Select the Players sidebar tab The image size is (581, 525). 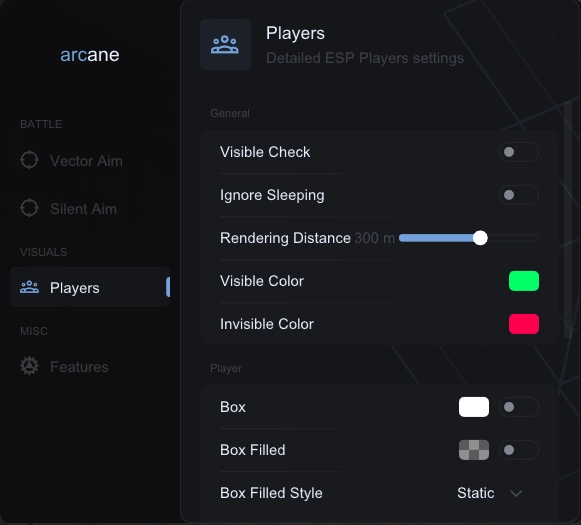[x=90, y=287]
